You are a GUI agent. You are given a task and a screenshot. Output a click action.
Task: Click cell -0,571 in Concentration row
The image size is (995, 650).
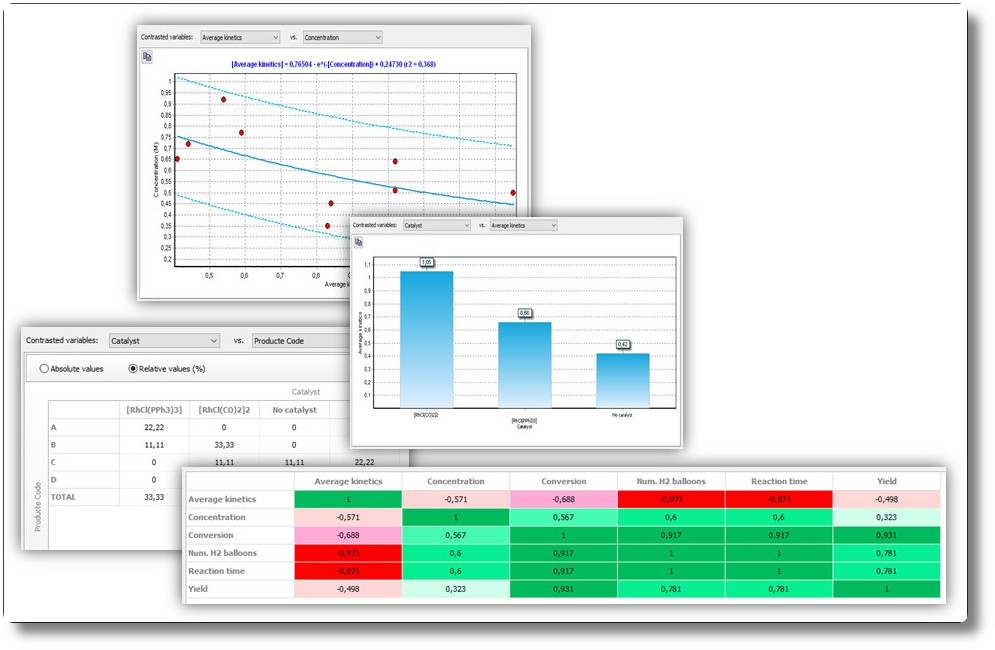[x=348, y=517]
